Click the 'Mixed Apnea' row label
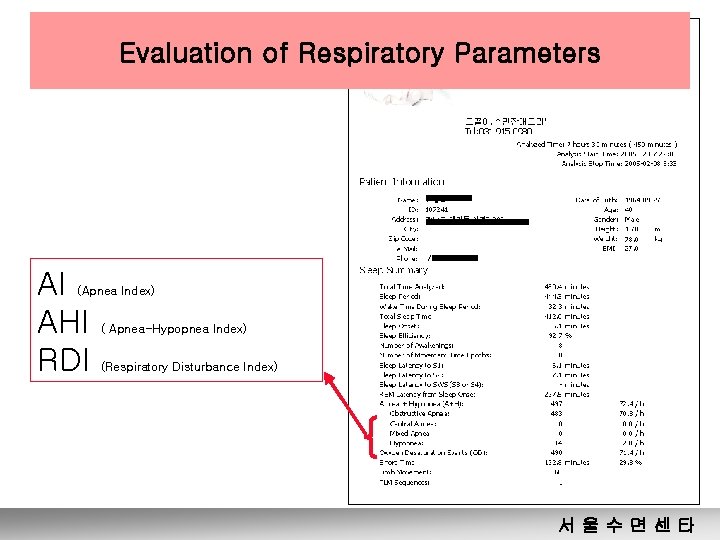Image resolution: width=720 pixels, height=540 pixels. pos(409,433)
